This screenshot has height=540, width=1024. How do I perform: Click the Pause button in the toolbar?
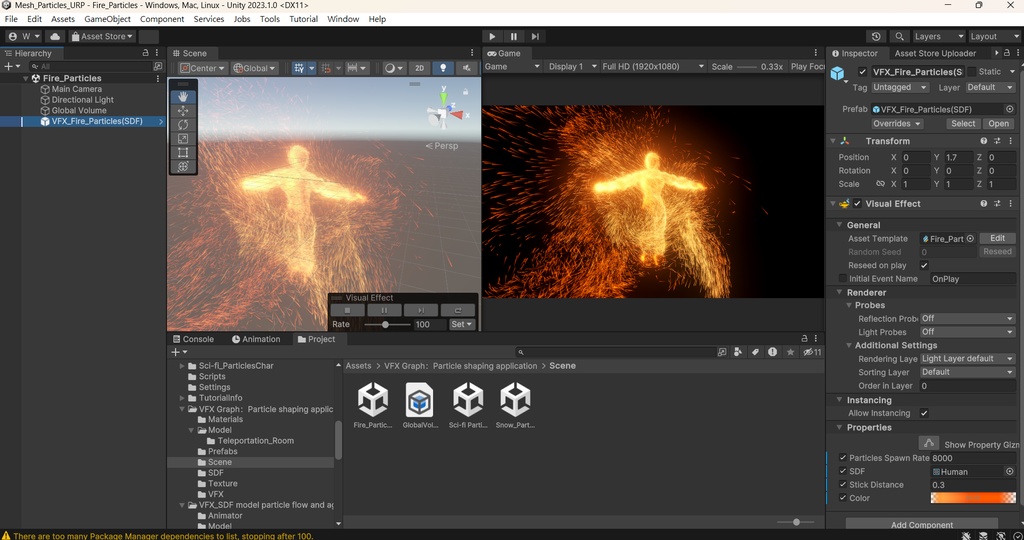click(x=514, y=37)
